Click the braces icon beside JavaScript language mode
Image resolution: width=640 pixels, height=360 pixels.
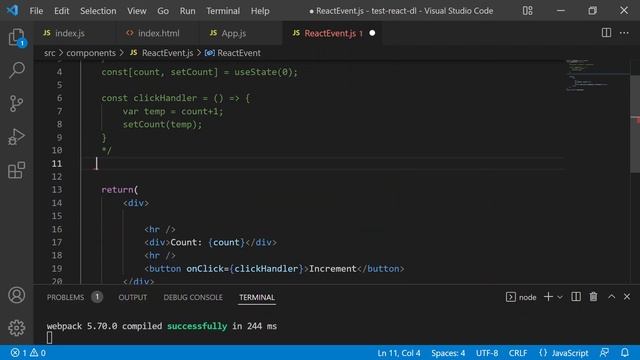click(543, 353)
